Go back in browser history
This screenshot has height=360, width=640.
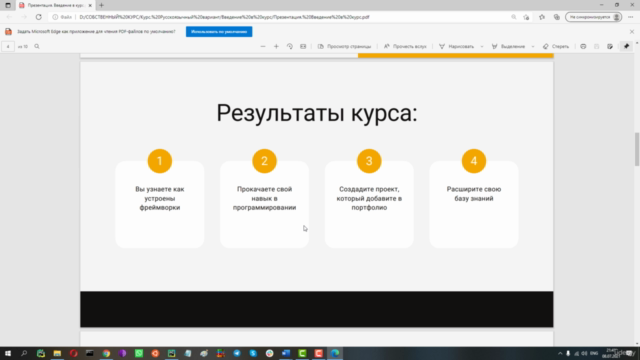pos(9,17)
